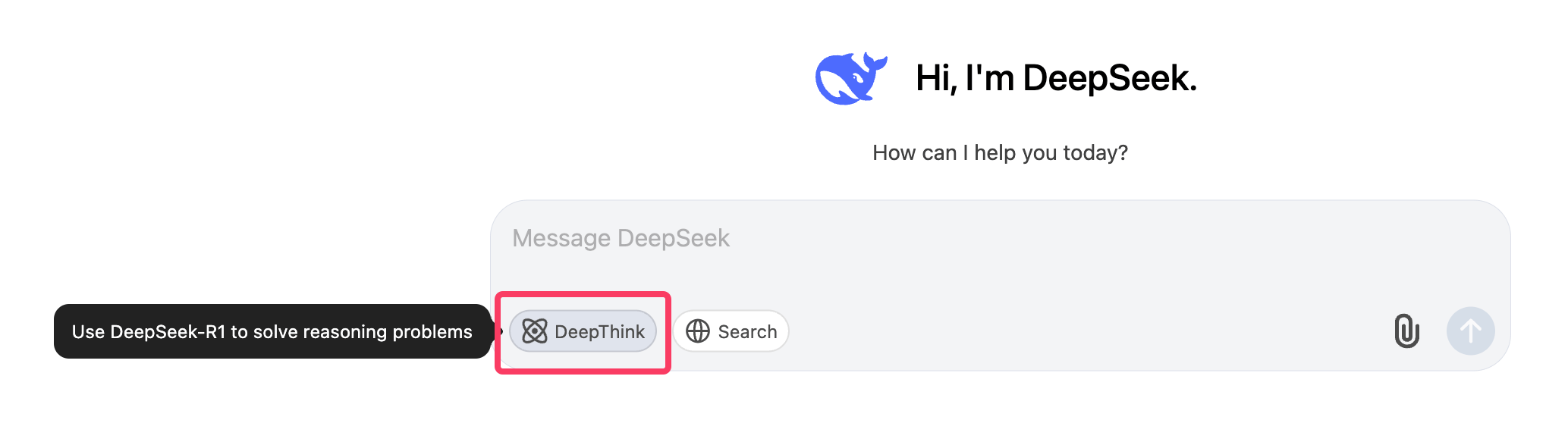Click "How can I help you today?" text
This screenshot has width=1568, height=442.
[x=1000, y=153]
